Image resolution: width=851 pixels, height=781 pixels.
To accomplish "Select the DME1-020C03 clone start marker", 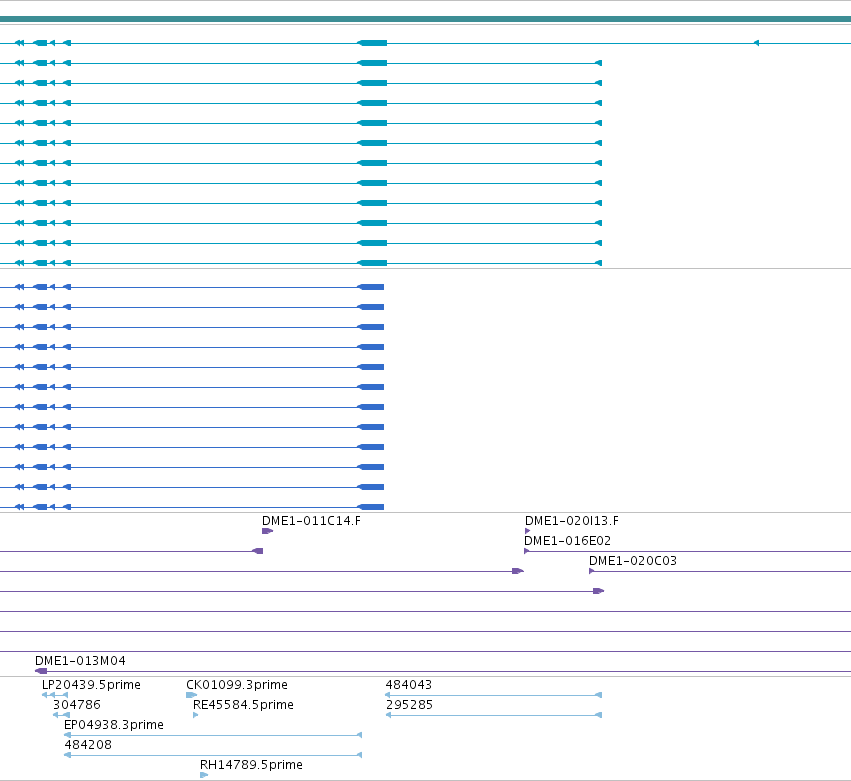I will tap(592, 572).
